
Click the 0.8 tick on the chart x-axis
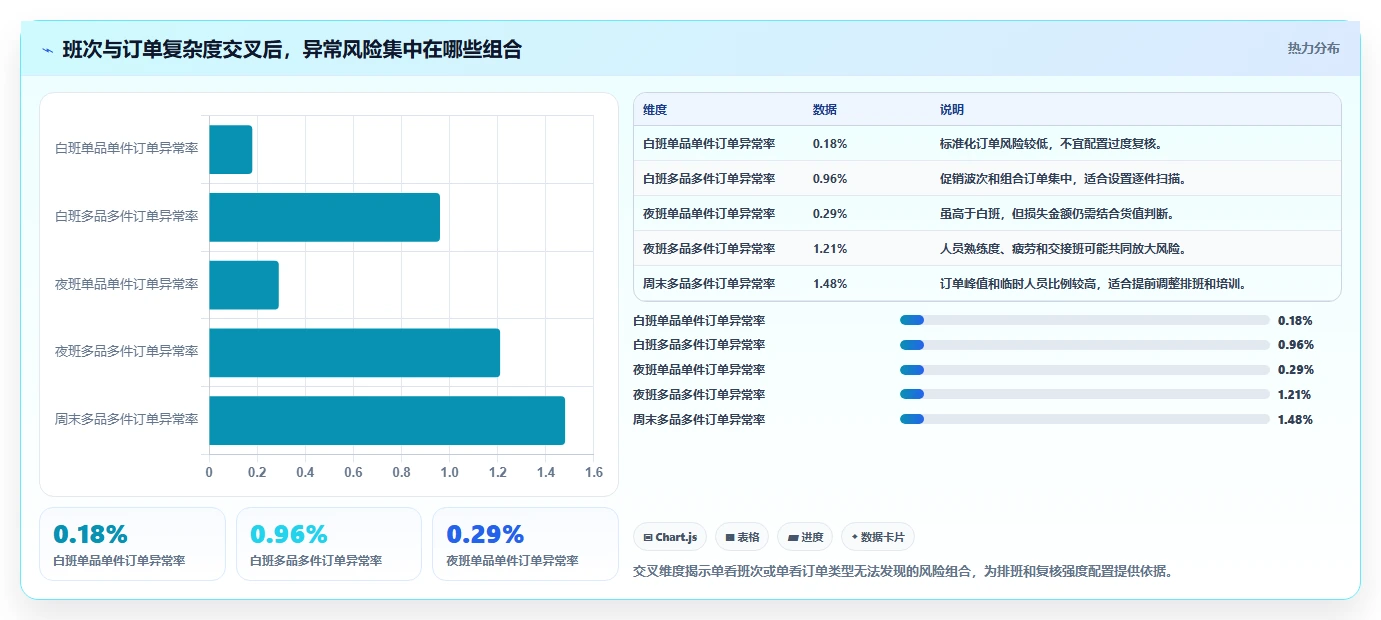(401, 473)
